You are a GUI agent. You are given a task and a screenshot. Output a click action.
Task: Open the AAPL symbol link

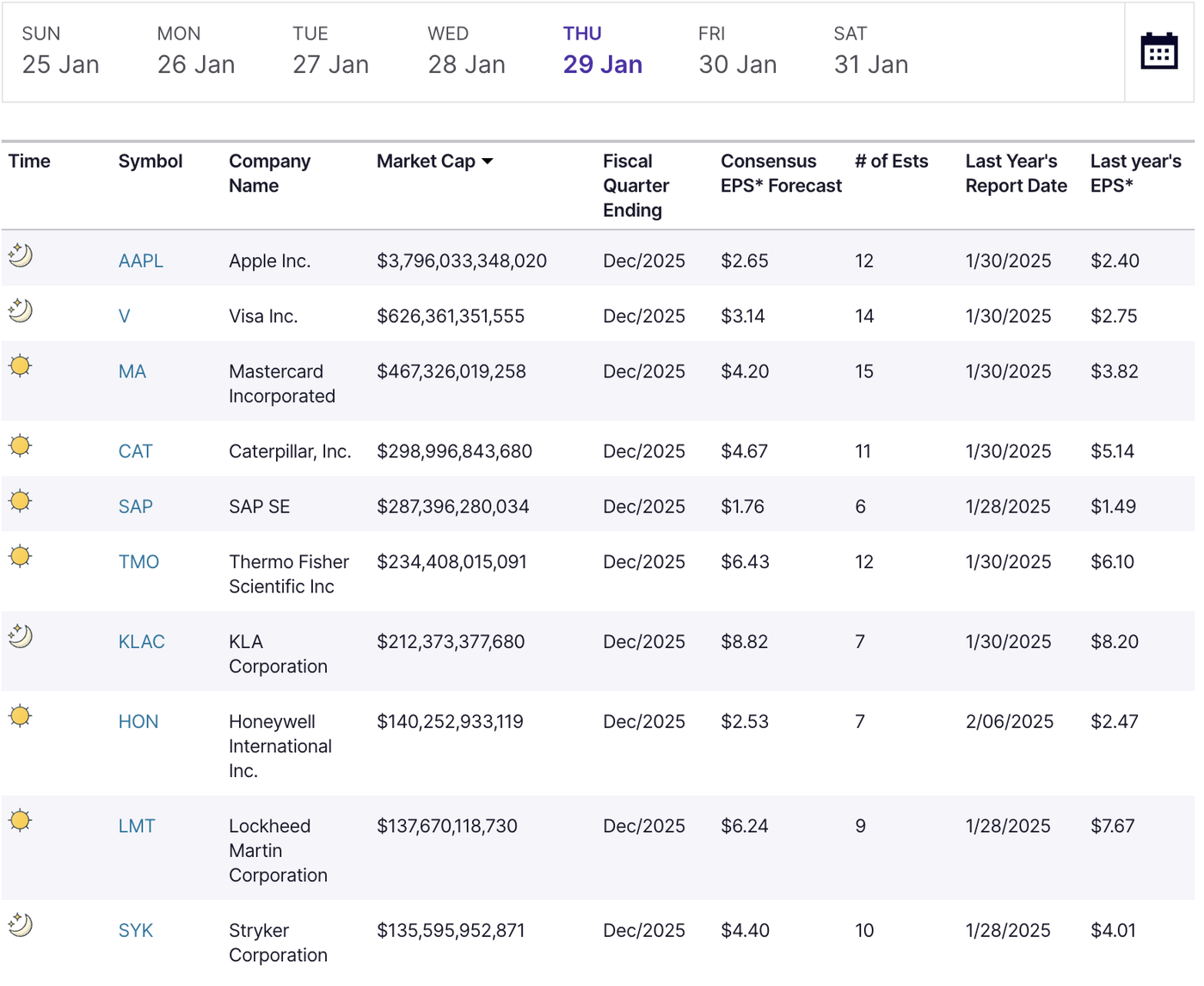pos(141,261)
